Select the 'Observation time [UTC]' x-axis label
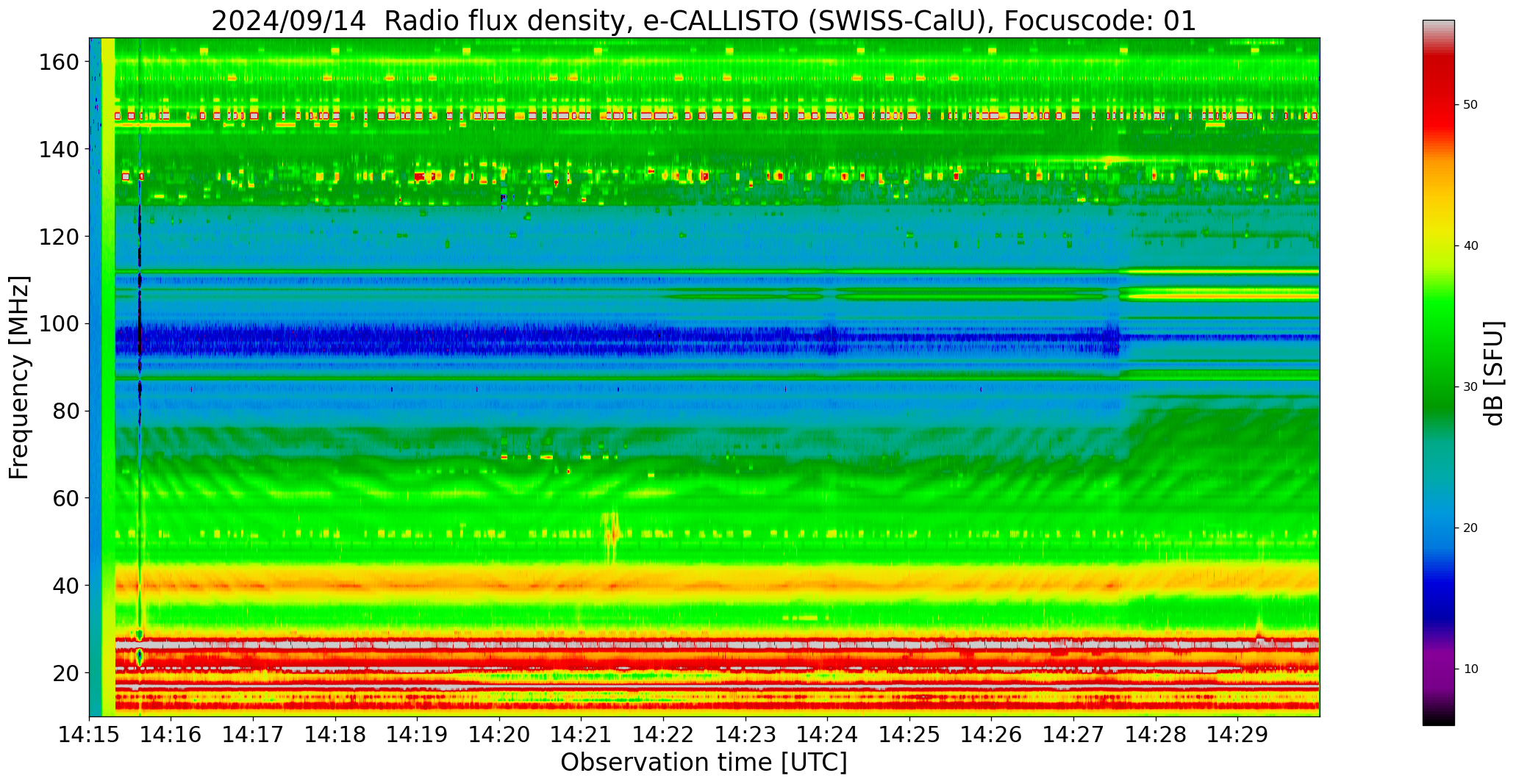This screenshot has width=1516, height=784. (704, 763)
